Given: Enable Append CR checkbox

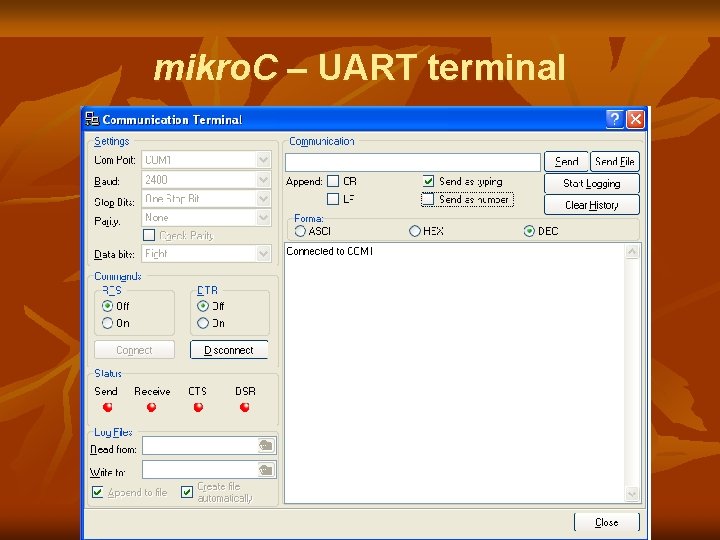Looking at the screenshot, I should point(333,181).
